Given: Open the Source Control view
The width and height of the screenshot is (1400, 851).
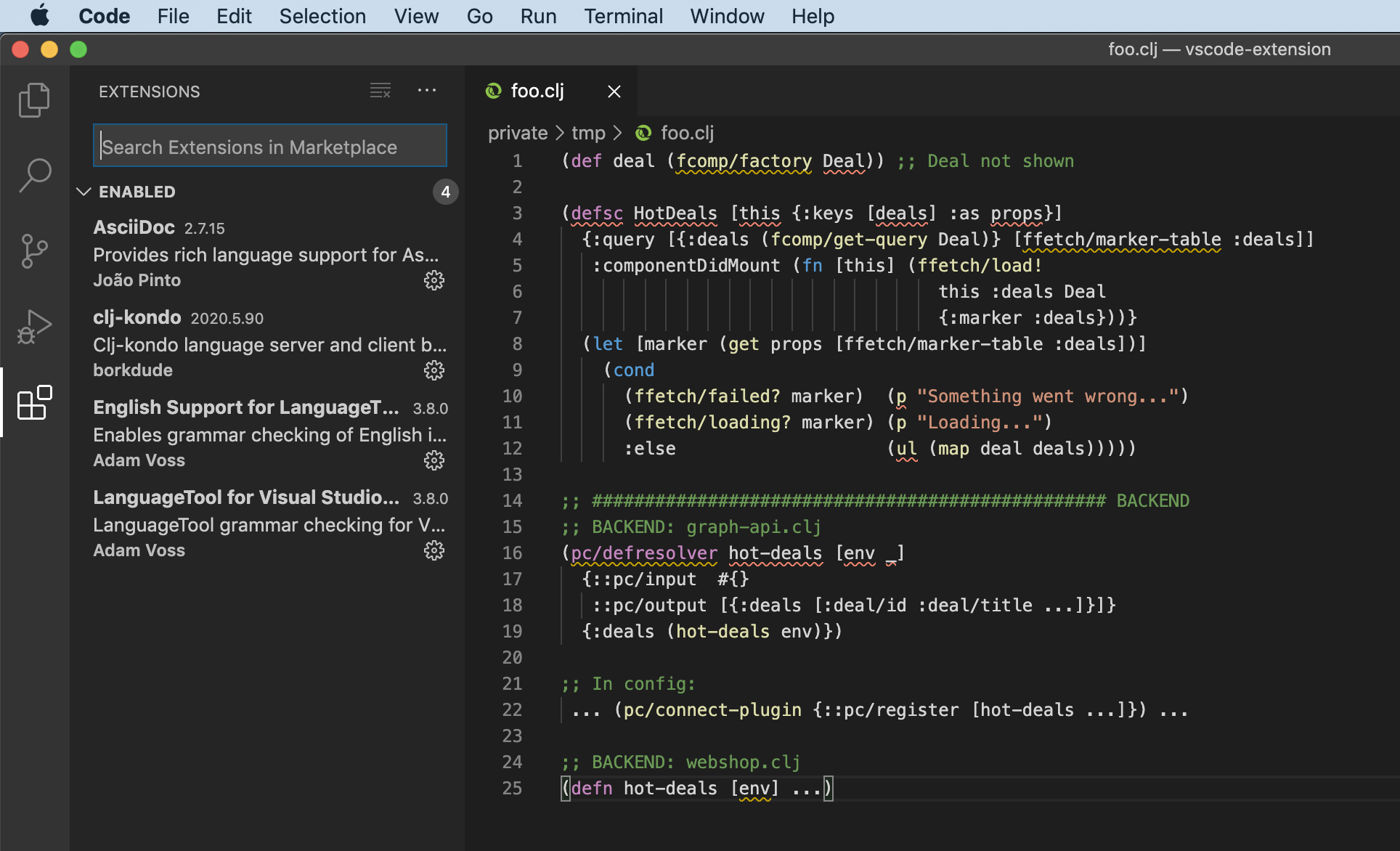Looking at the screenshot, I should (34, 251).
